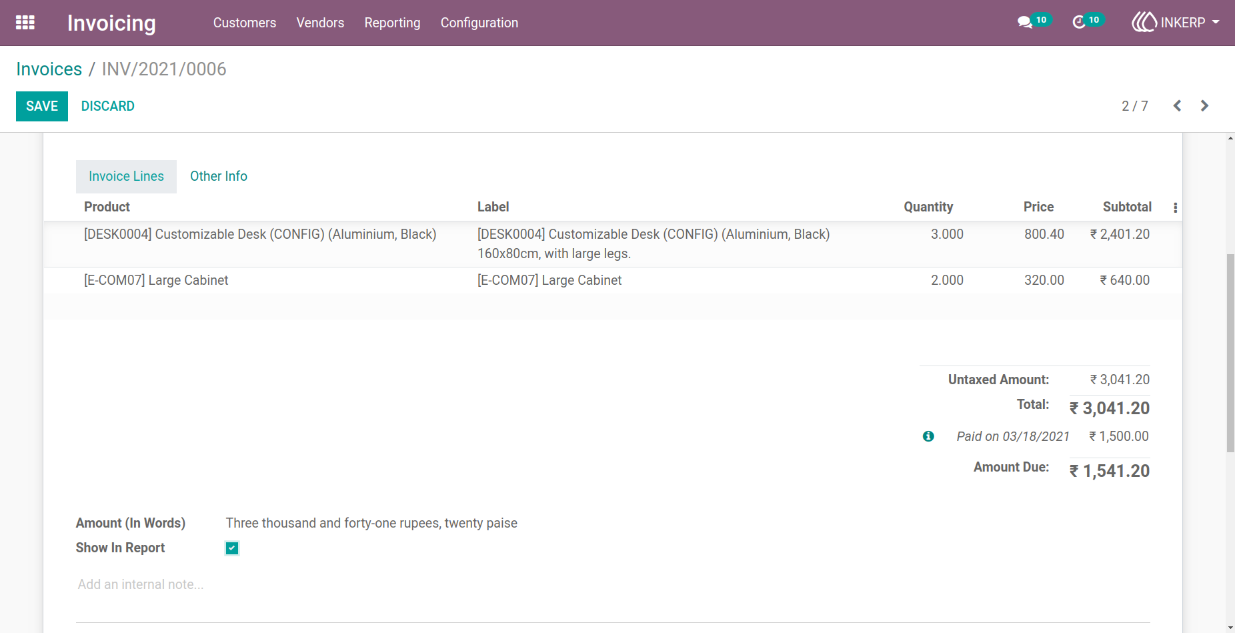This screenshot has width=1235, height=633.
Task: Sort by Quantity column header
Action: [x=928, y=207]
